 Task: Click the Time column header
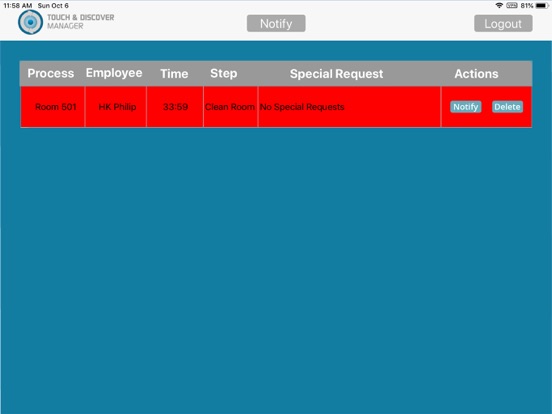tap(174, 74)
